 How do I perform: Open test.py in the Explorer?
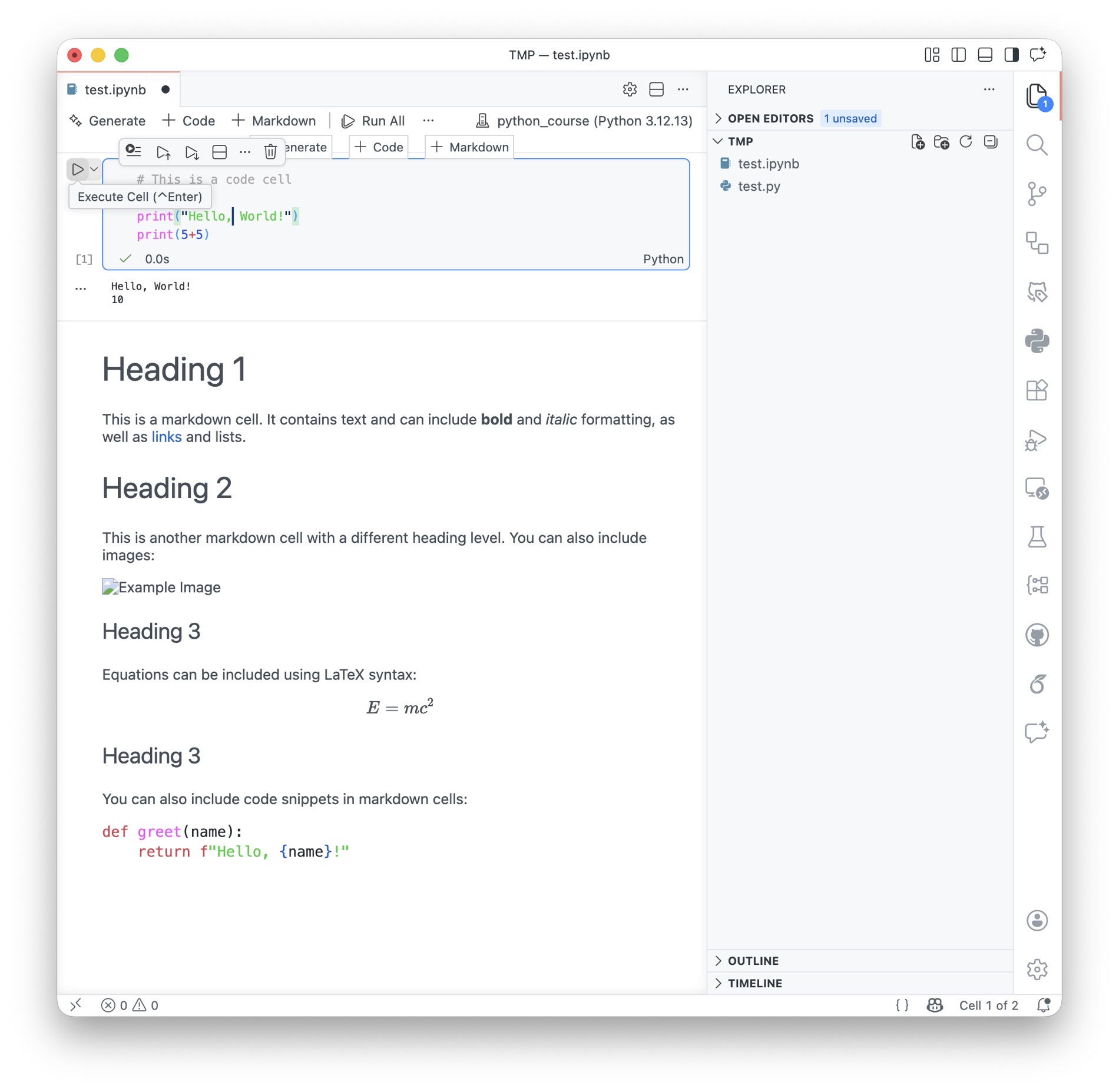[x=759, y=187]
